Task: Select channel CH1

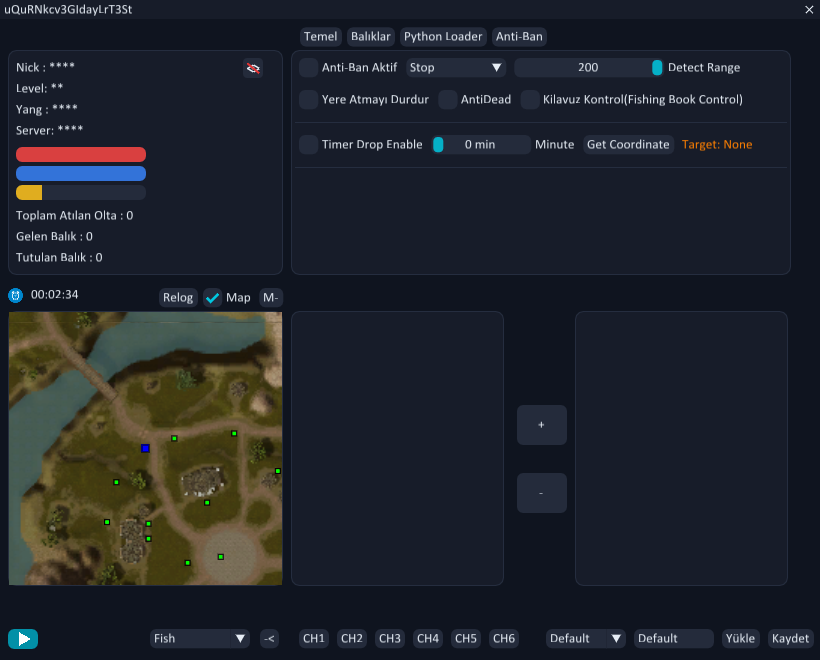Action: [x=314, y=639]
